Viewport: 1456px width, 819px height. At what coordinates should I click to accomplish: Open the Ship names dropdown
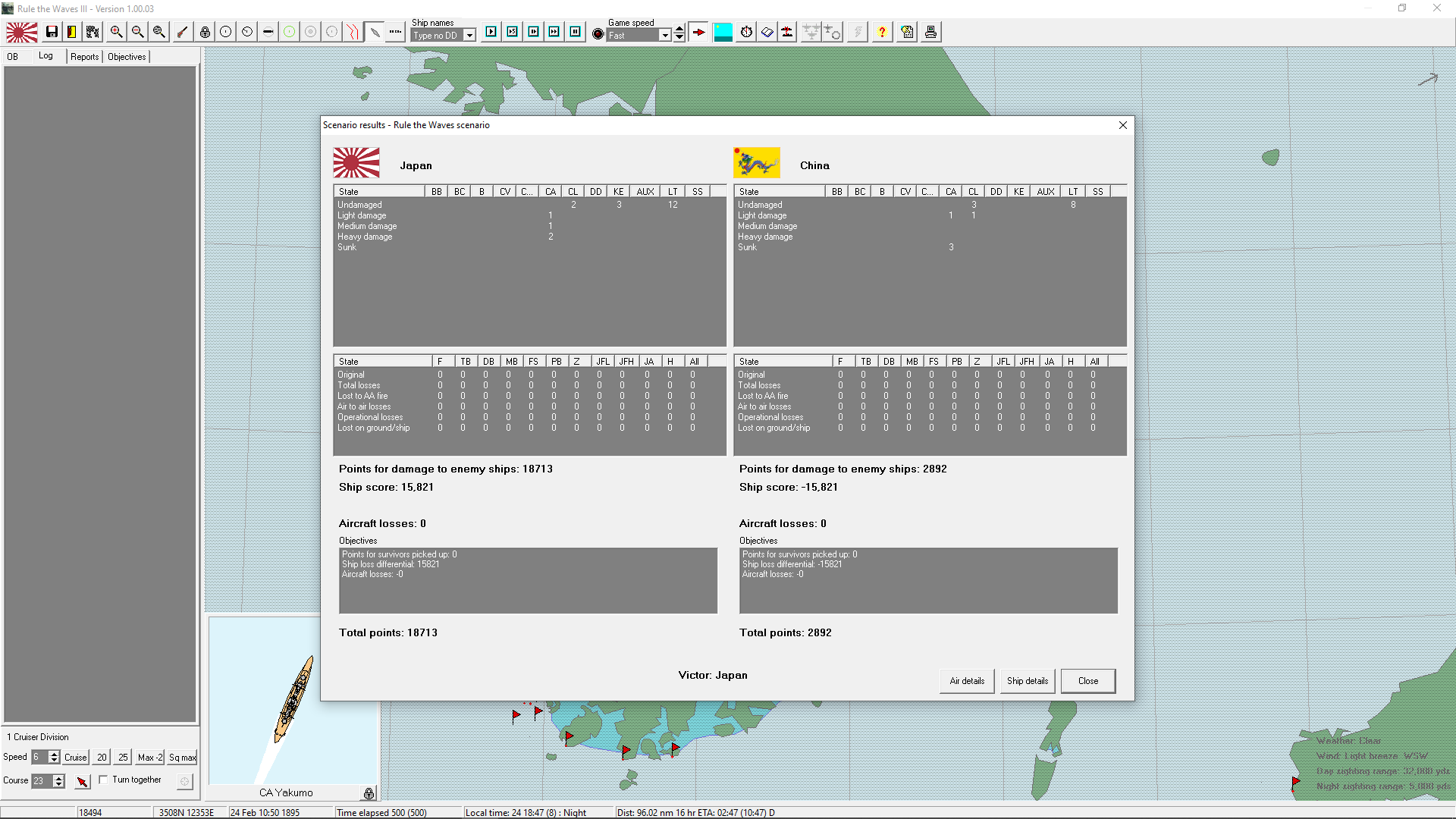[x=469, y=36]
